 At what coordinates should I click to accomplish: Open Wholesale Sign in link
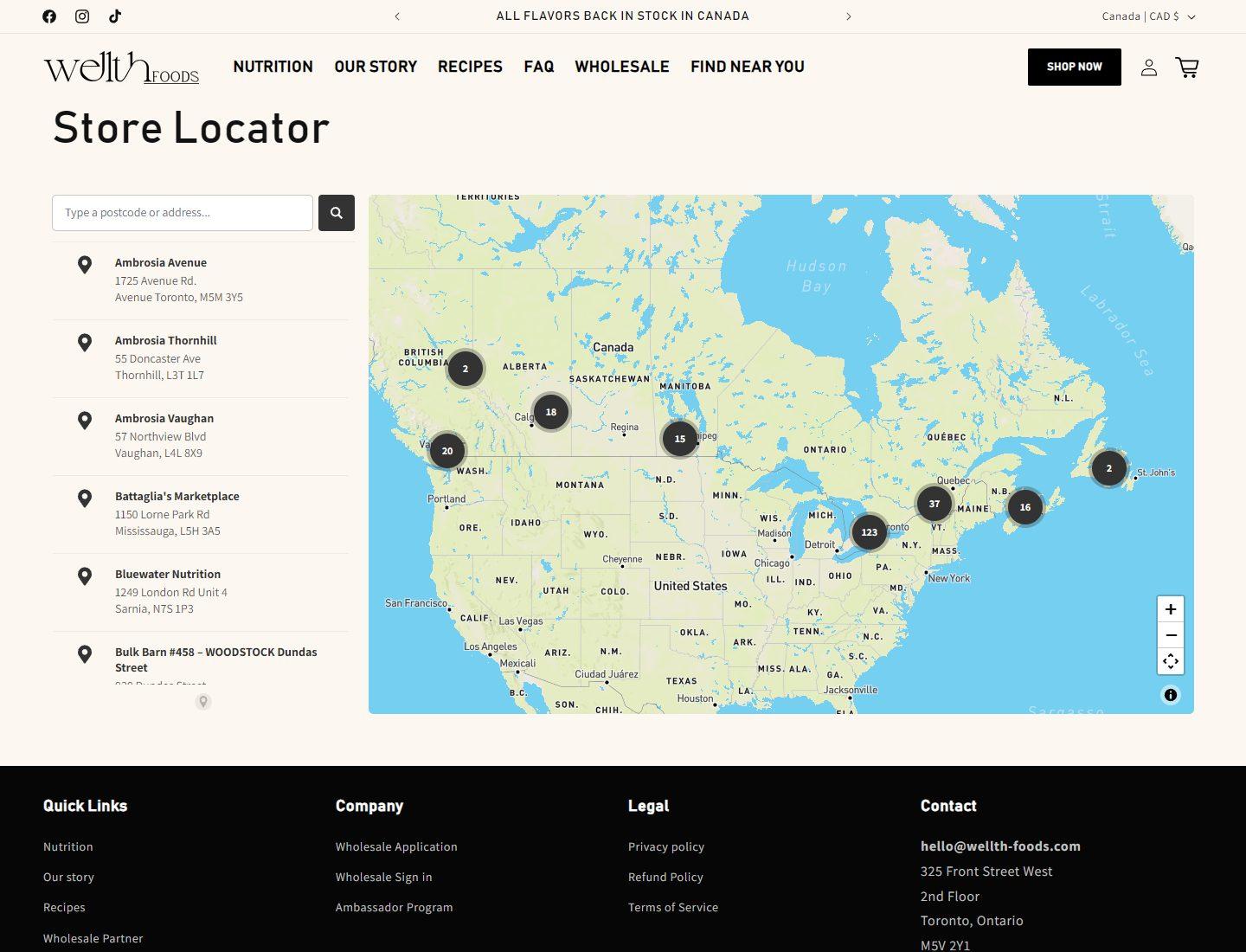point(384,877)
